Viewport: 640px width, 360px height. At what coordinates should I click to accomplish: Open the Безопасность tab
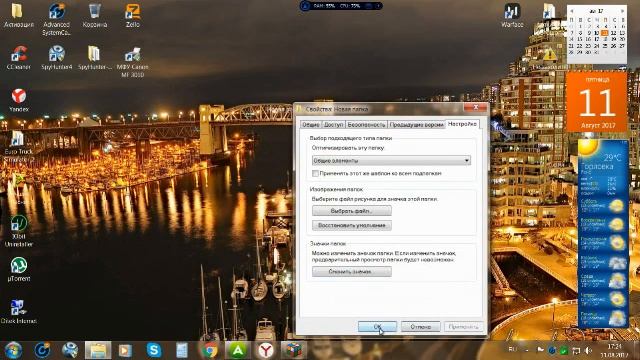pos(366,124)
